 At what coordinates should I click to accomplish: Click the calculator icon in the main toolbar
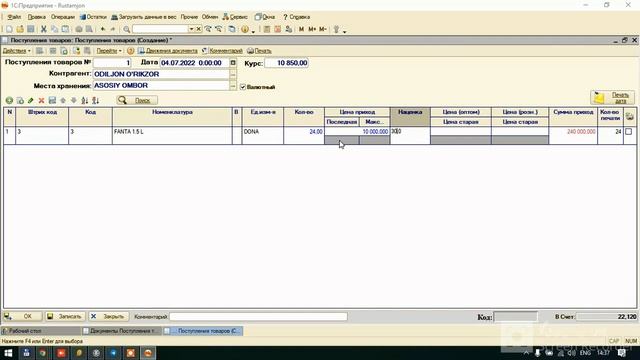click(267, 29)
